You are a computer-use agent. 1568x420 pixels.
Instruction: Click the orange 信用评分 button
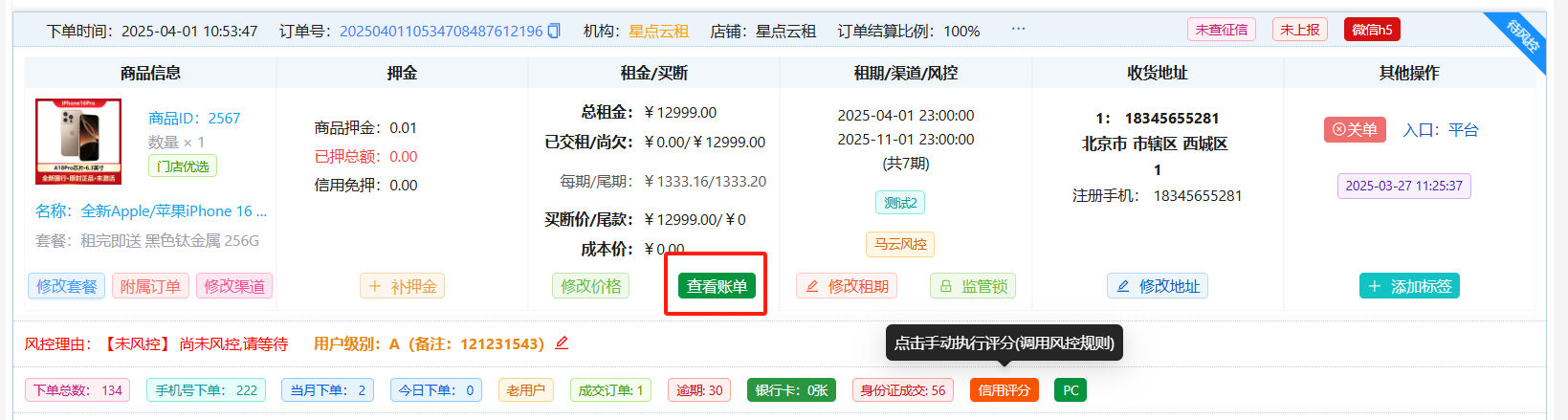[x=1004, y=390]
